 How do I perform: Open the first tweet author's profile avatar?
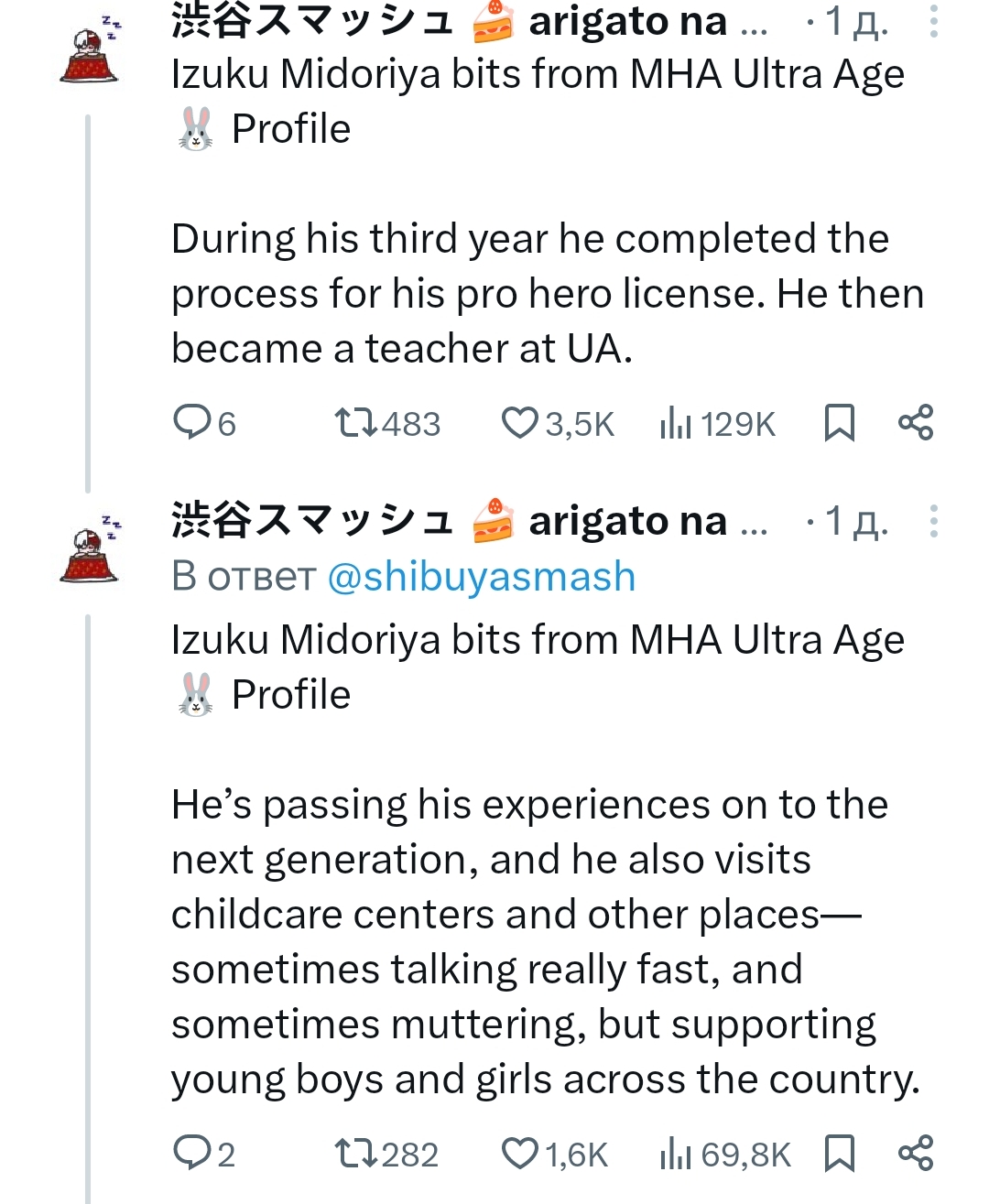[90, 53]
